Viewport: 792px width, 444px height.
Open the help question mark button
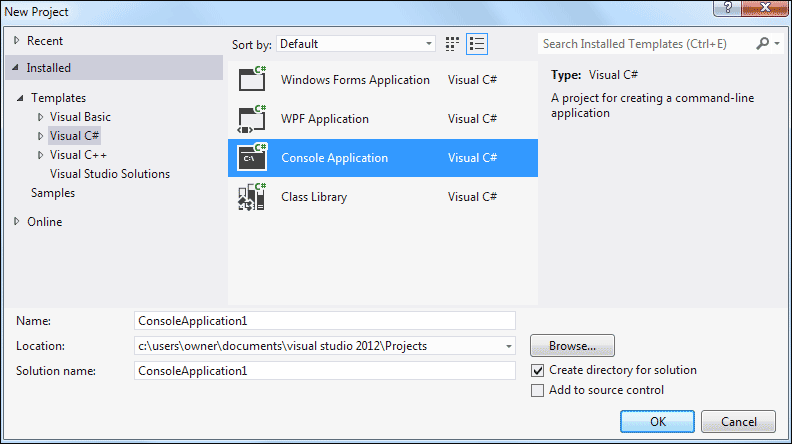coord(728,8)
